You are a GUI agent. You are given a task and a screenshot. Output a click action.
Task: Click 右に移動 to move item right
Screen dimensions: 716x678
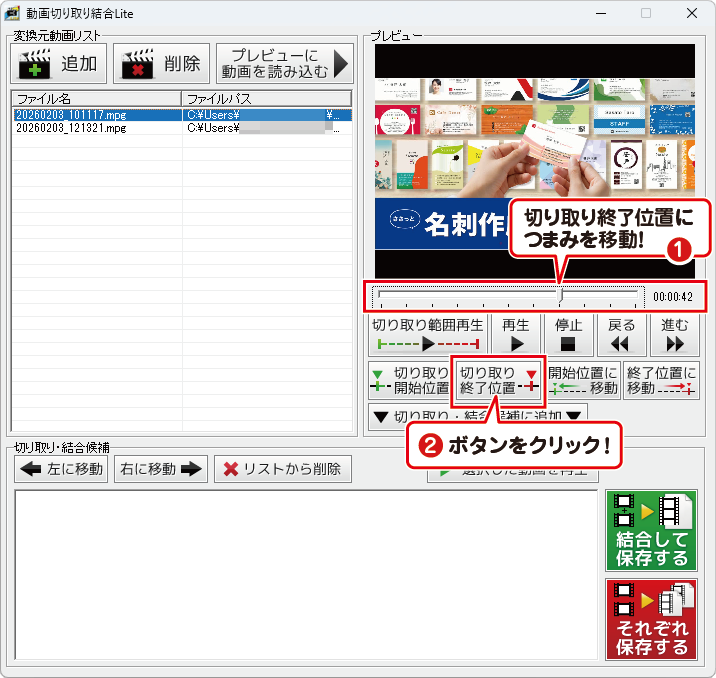(x=161, y=469)
